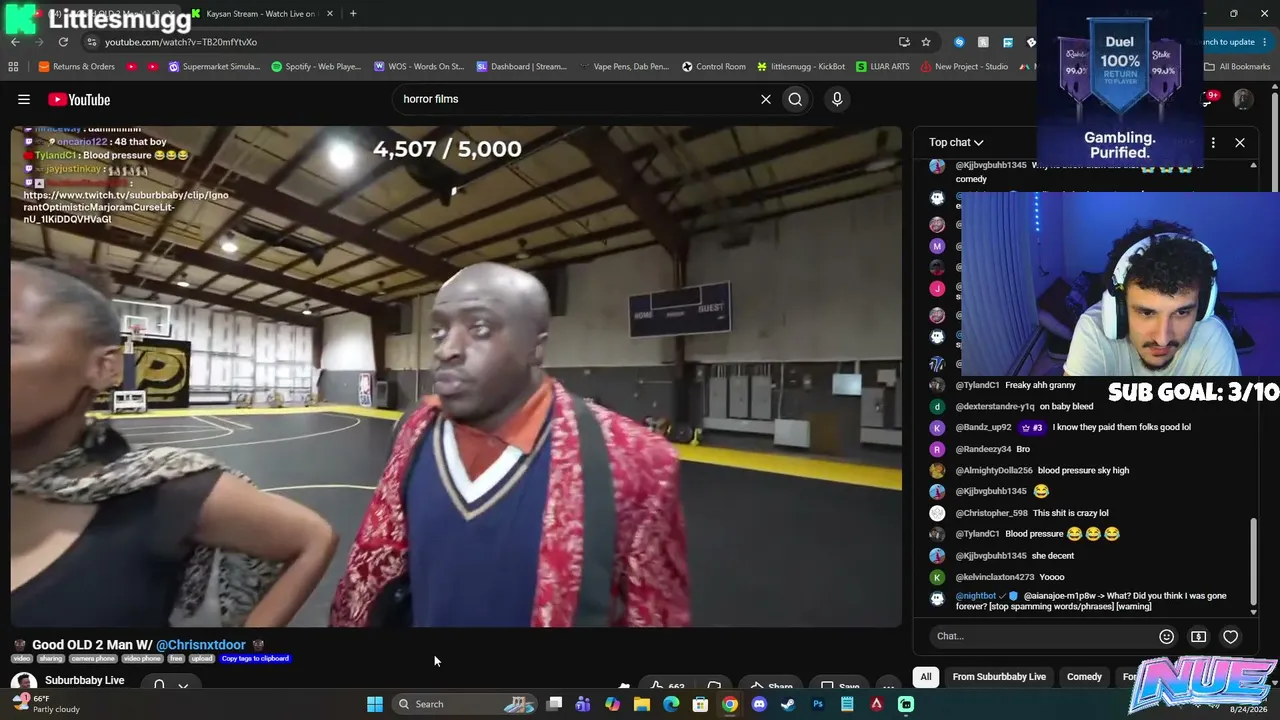Viewport: 1280px width, 720px height.
Task: Open the @Christopher_598 chat username
Action: (x=992, y=513)
